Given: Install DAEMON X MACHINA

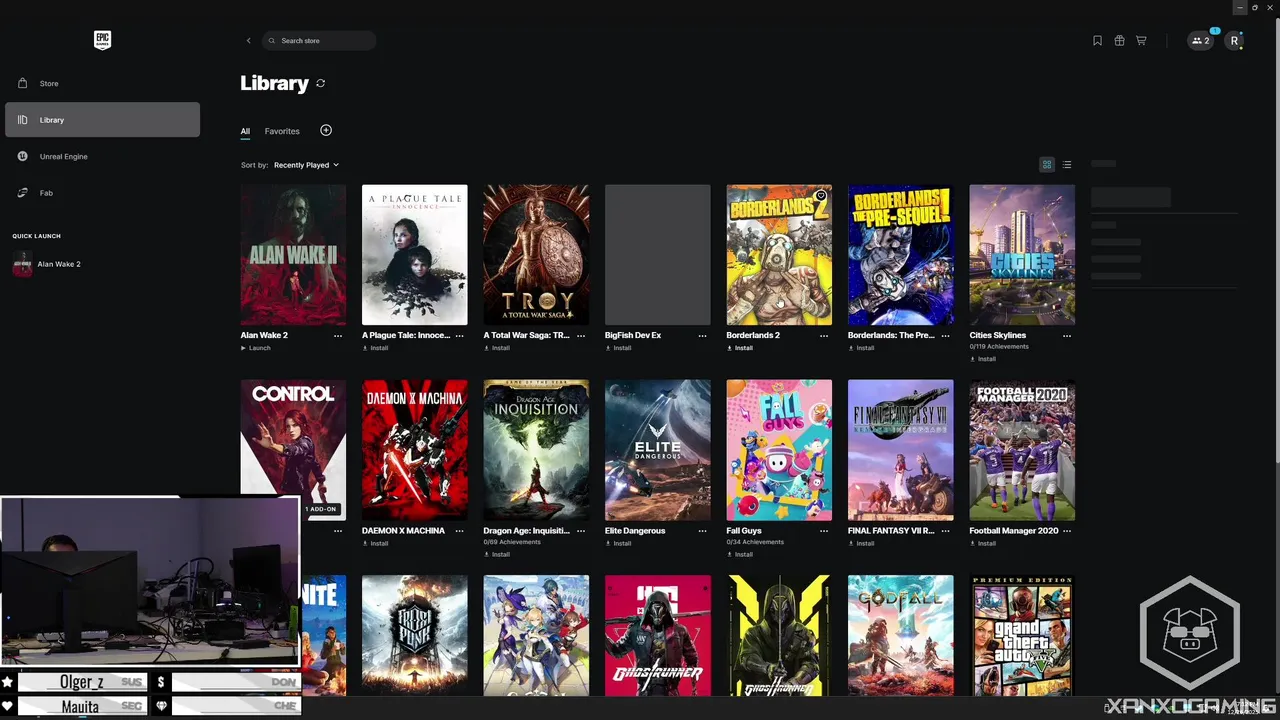Looking at the screenshot, I should (x=375, y=543).
